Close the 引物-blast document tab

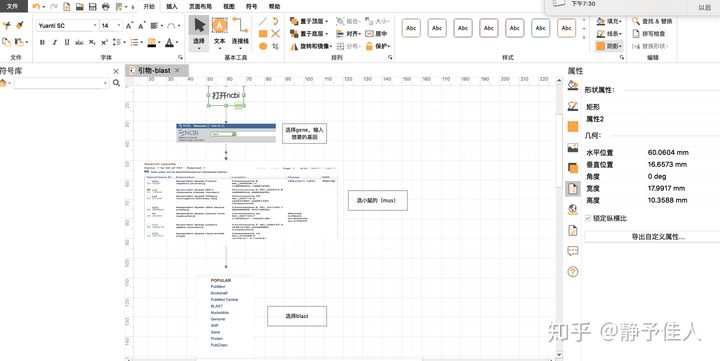click(x=177, y=70)
